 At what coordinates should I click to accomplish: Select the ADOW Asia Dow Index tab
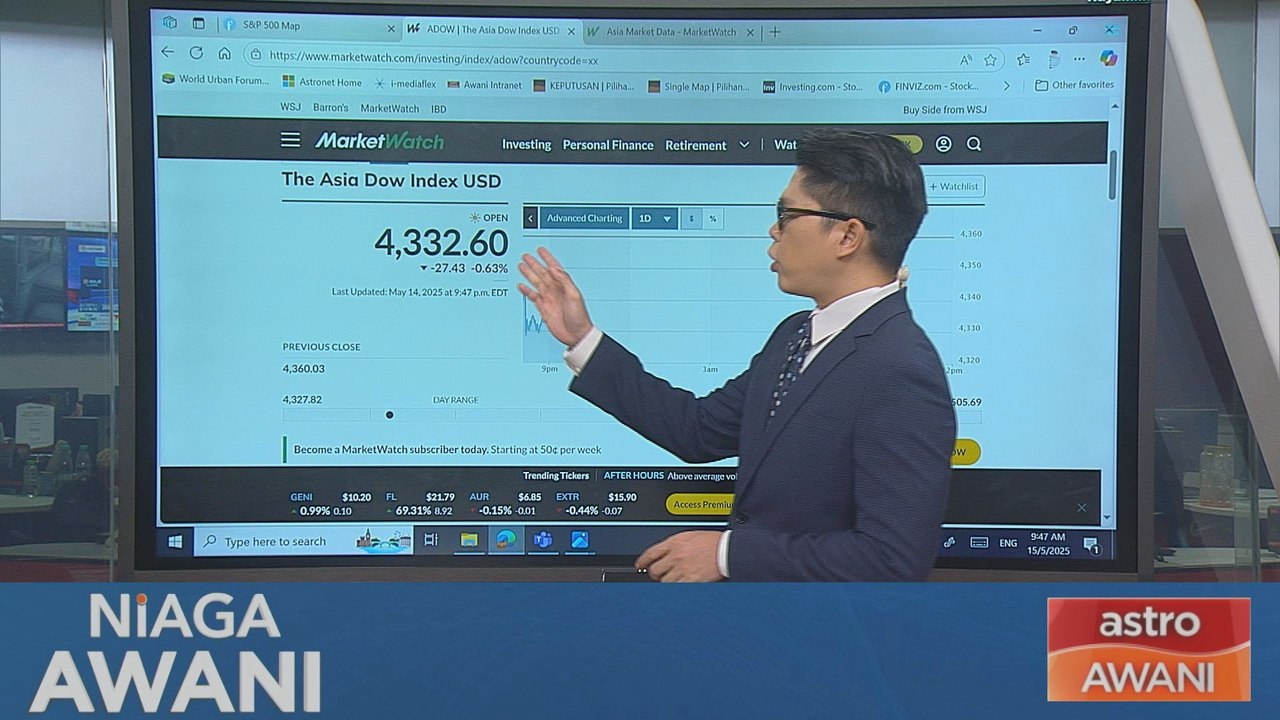coord(492,31)
